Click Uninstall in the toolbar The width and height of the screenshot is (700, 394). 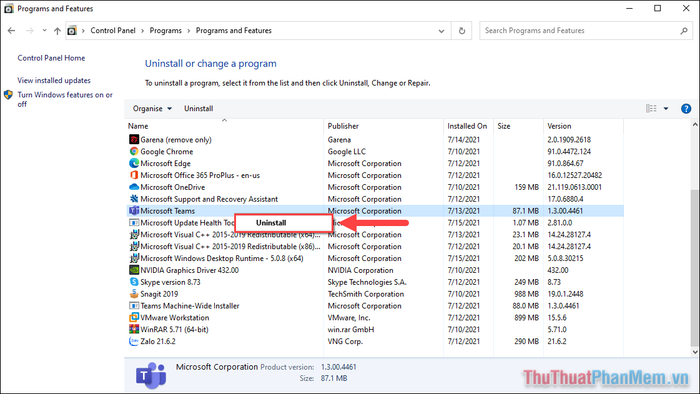click(198, 108)
